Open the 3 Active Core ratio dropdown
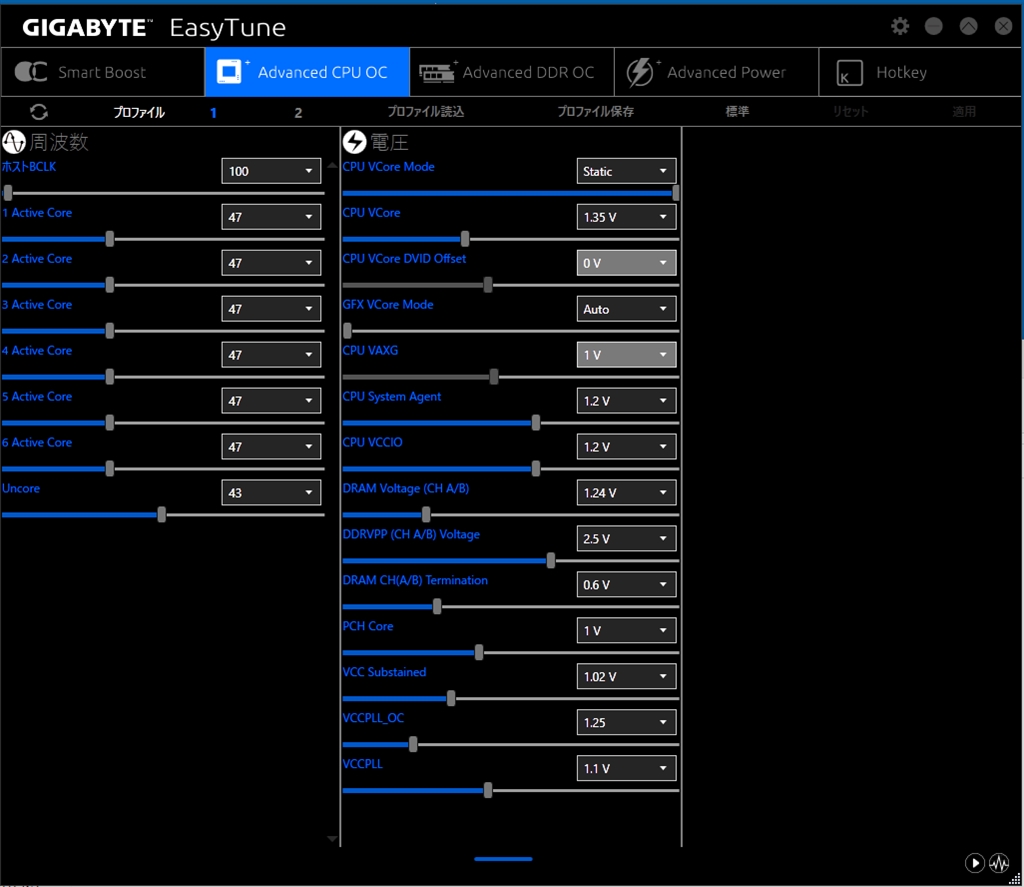The image size is (1024, 887). pos(271,309)
